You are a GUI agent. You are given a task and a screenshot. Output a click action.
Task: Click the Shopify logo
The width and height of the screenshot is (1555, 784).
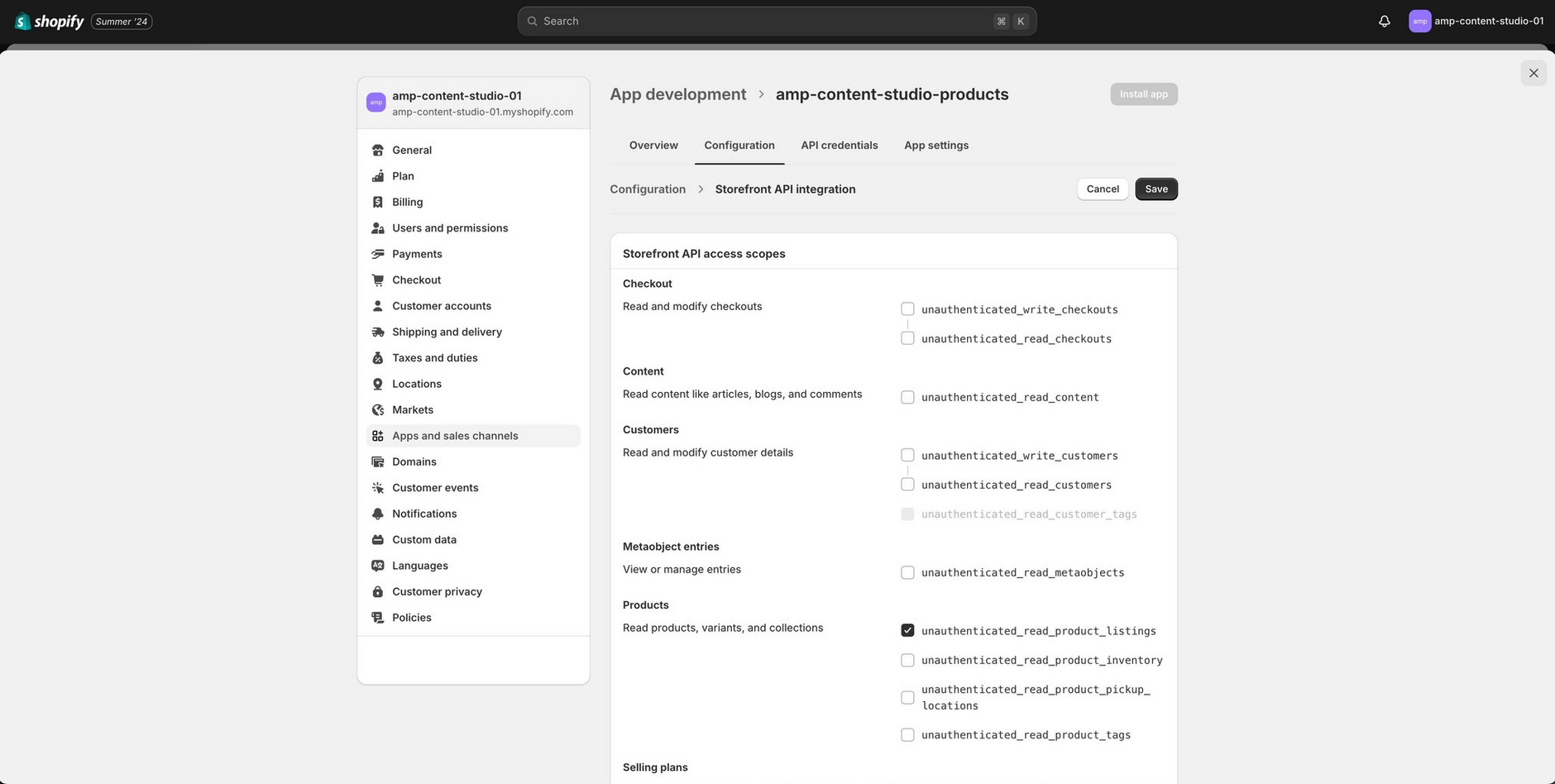coord(50,22)
